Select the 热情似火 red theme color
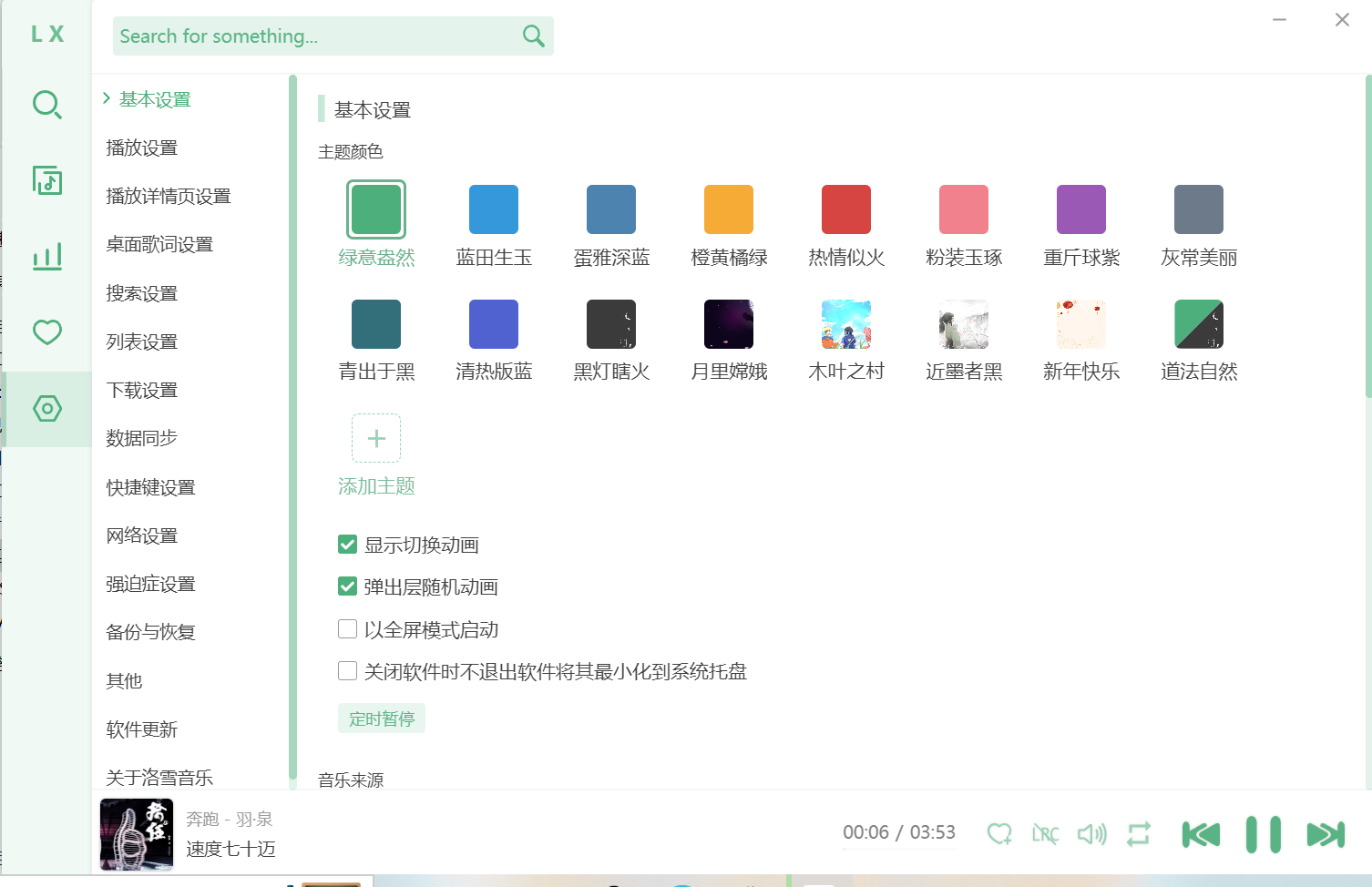Screen dimensions: 1372x887 pos(846,209)
